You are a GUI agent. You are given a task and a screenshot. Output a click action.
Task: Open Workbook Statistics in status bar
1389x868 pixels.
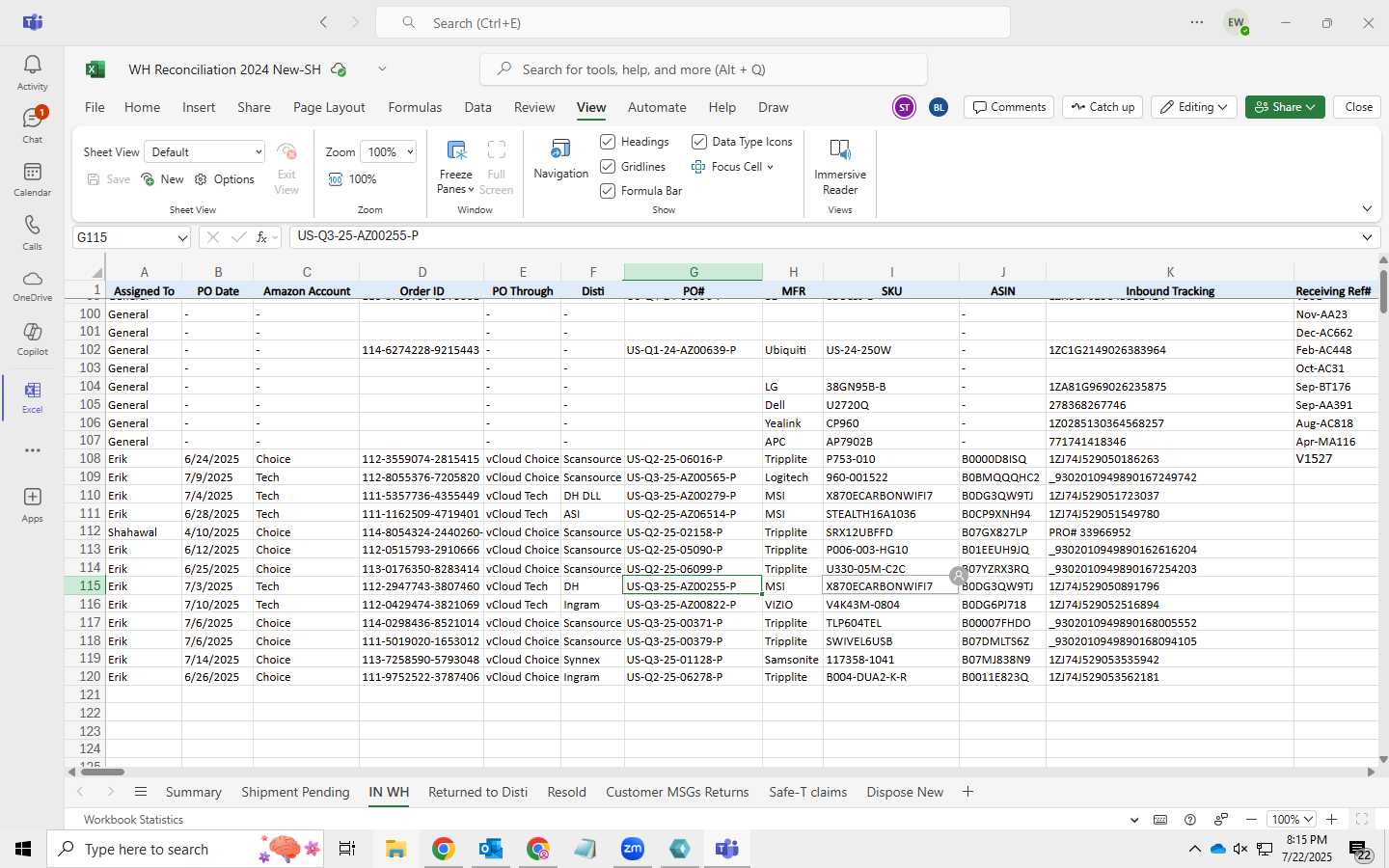pyautogui.click(x=133, y=820)
